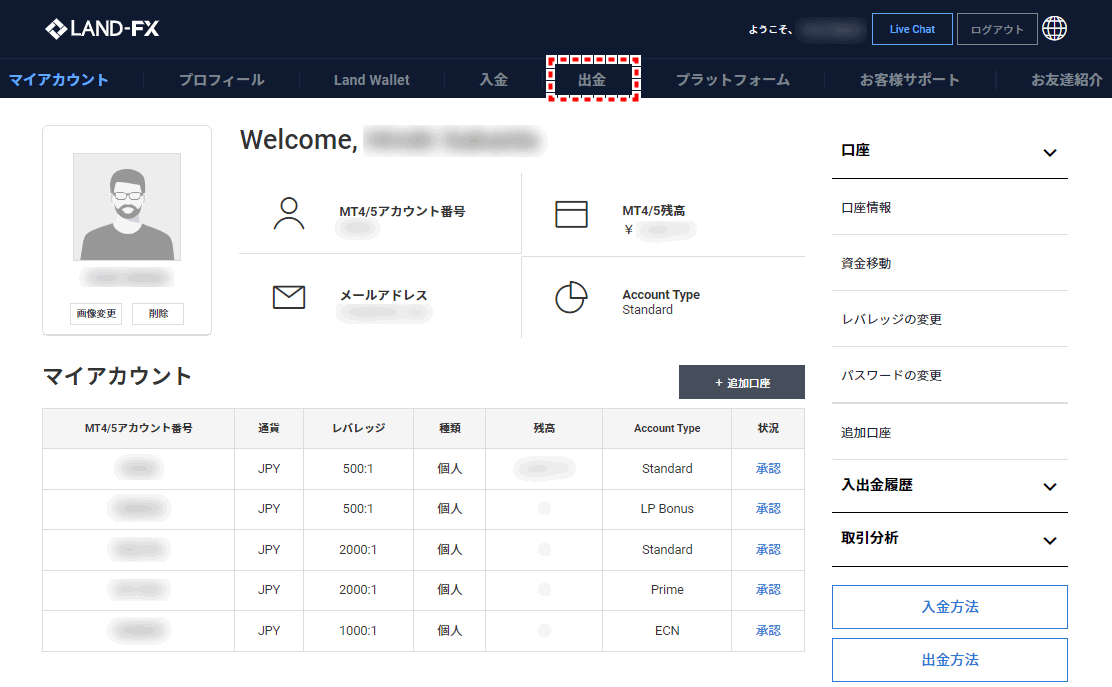Expand the 取引分析 section chevron
This screenshot has height=687, width=1112.
pyautogui.click(x=1050, y=540)
